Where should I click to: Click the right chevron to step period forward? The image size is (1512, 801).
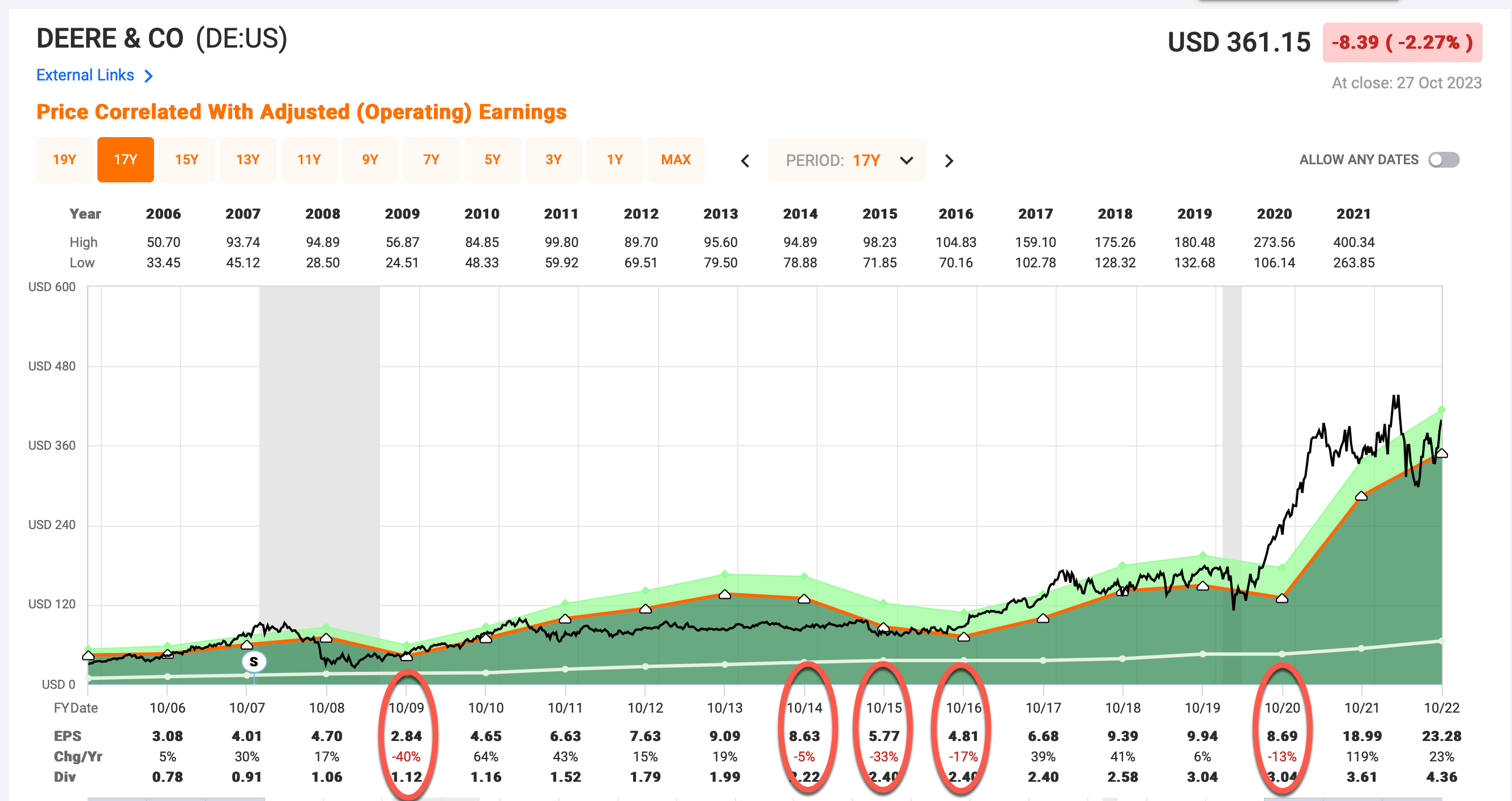(949, 160)
